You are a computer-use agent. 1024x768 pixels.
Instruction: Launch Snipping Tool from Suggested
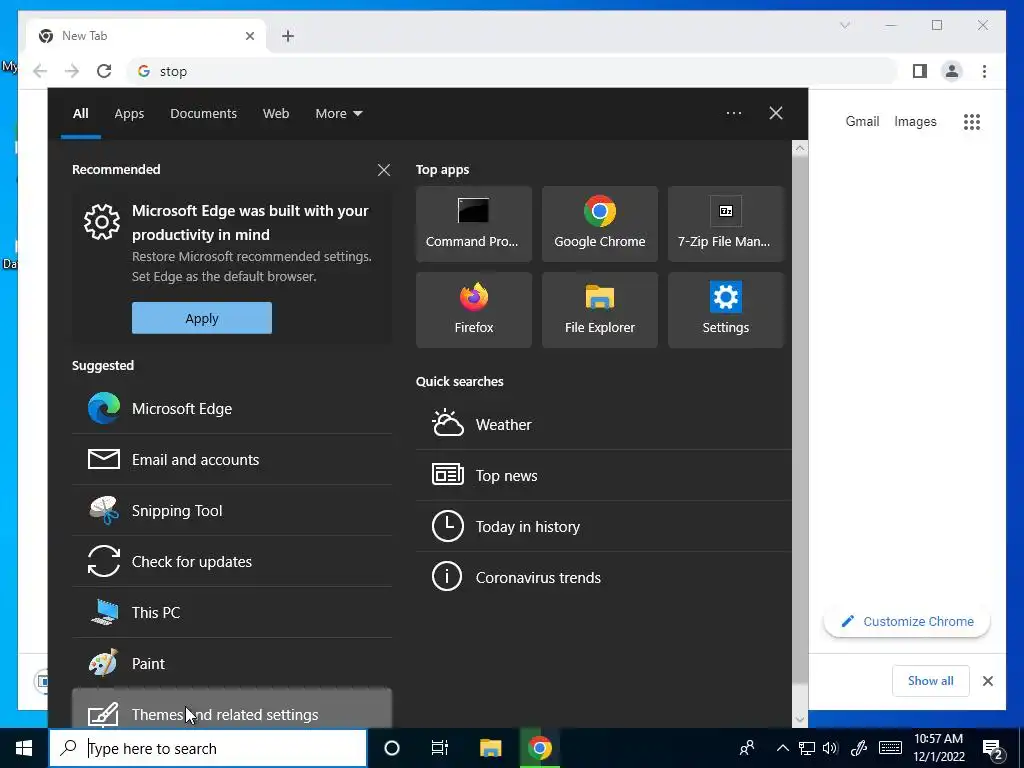(232, 511)
